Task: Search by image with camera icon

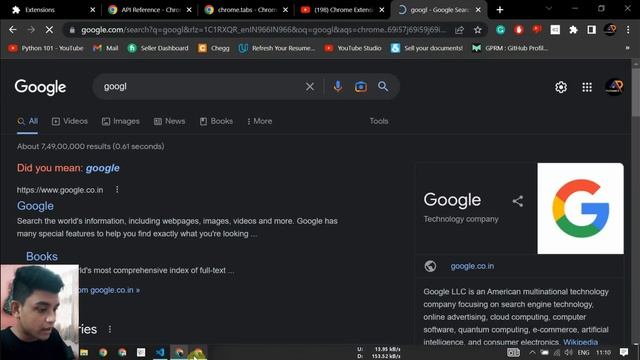Action: coord(360,87)
